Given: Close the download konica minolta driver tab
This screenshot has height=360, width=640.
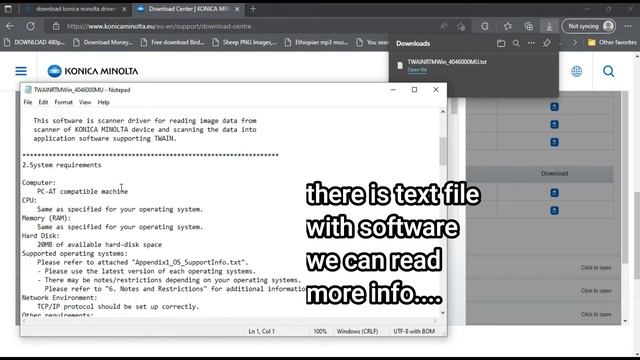Looking at the screenshot, I should pos(124,9).
